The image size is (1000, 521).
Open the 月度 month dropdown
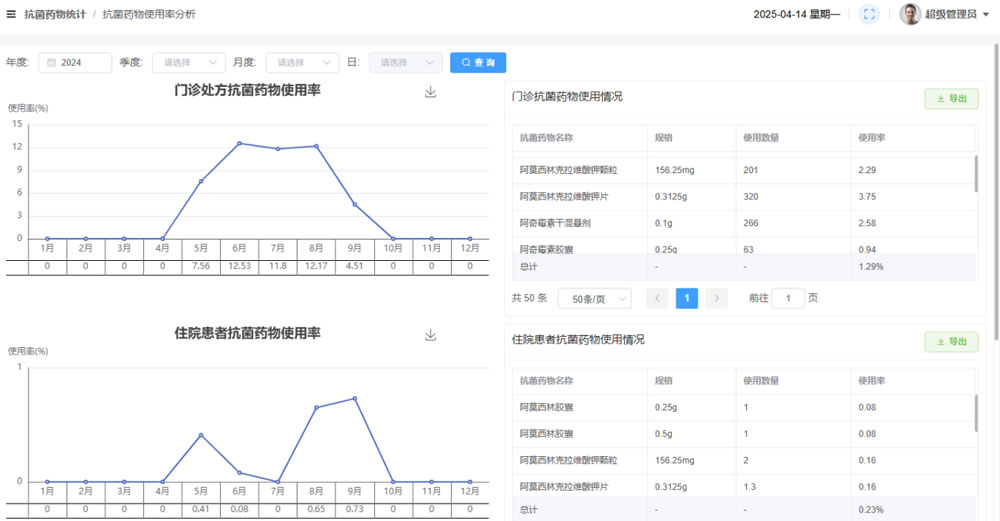(302, 62)
